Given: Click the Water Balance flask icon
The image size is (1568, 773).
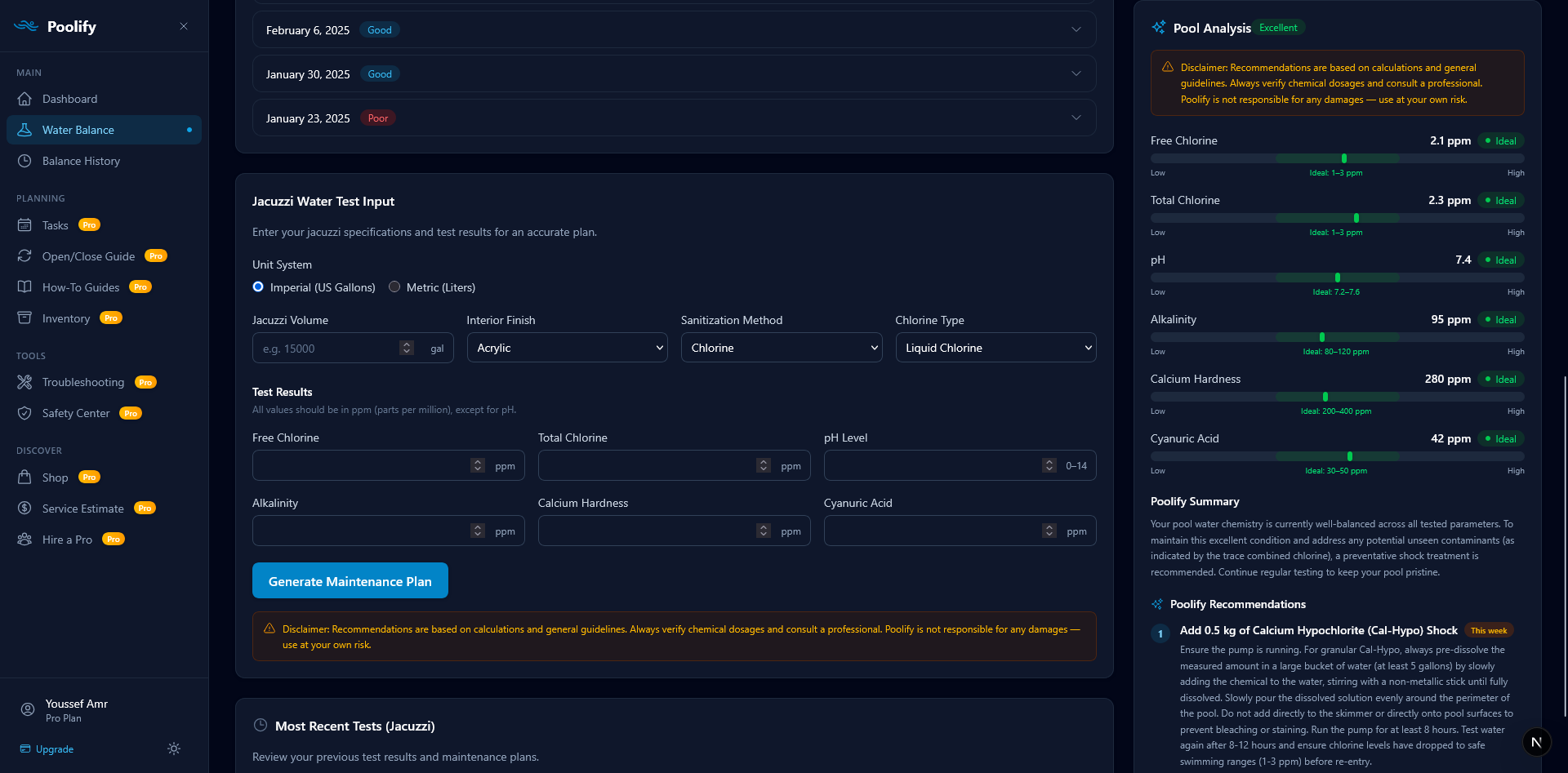Looking at the screenshot, I should coord(24,130).
